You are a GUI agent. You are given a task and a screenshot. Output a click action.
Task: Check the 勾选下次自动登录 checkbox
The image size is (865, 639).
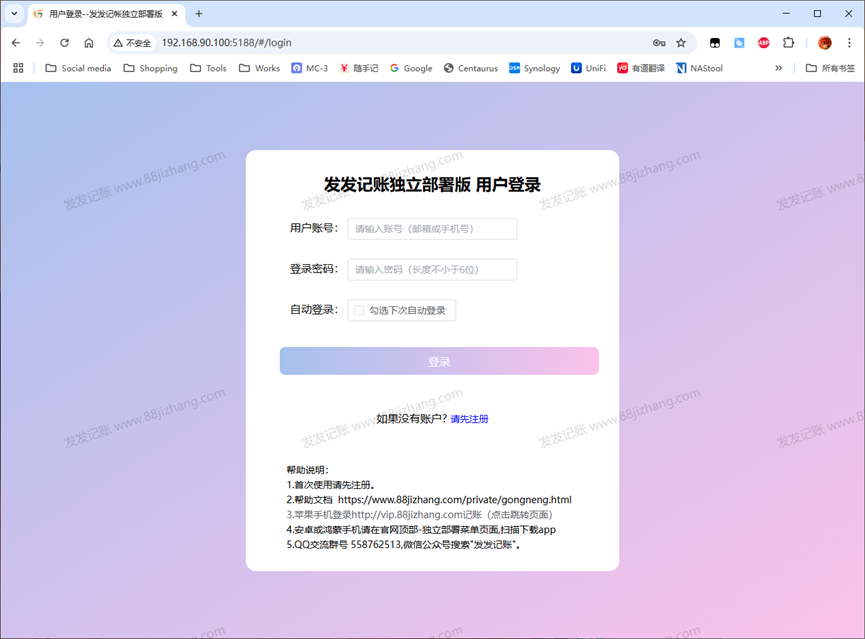pos(359,310)
